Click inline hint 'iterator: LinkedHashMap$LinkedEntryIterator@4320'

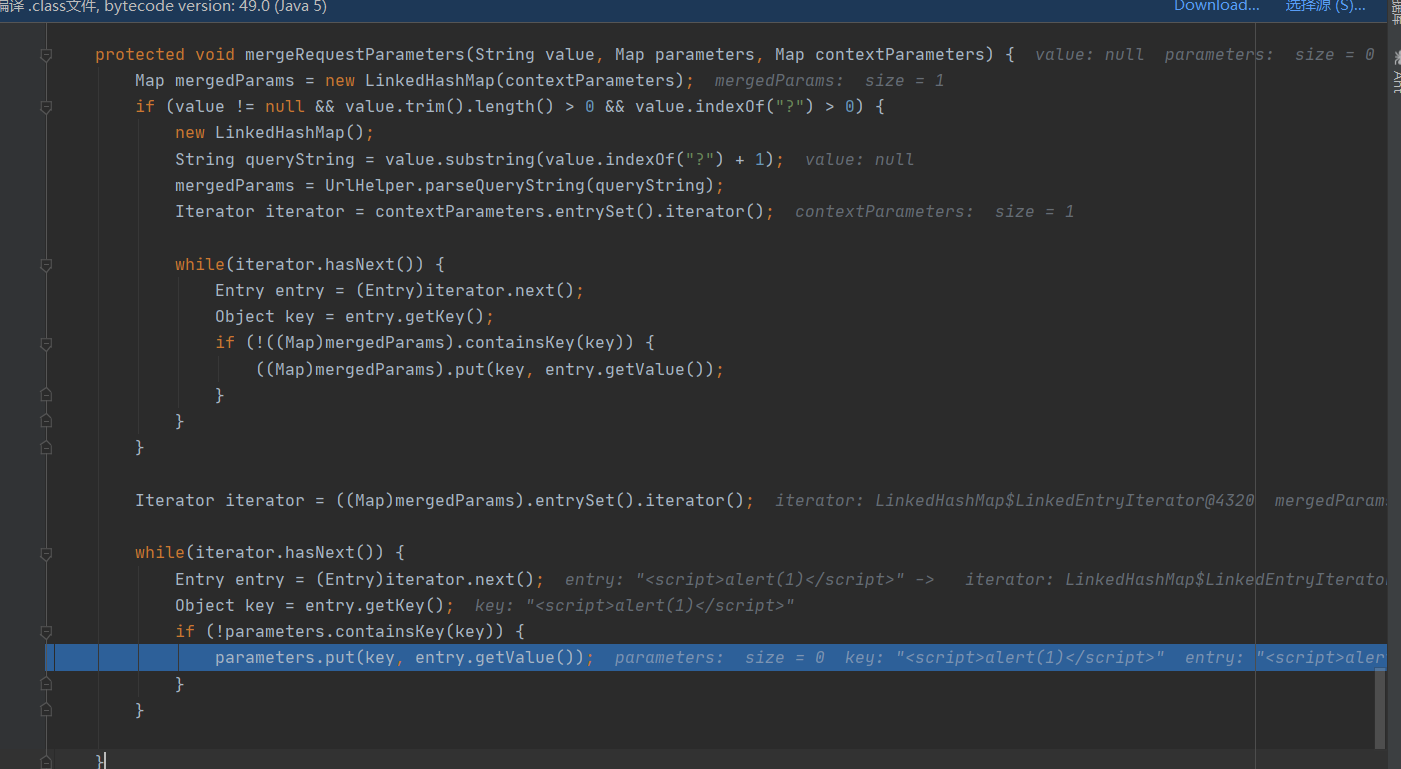click(x=1014, y=501)
